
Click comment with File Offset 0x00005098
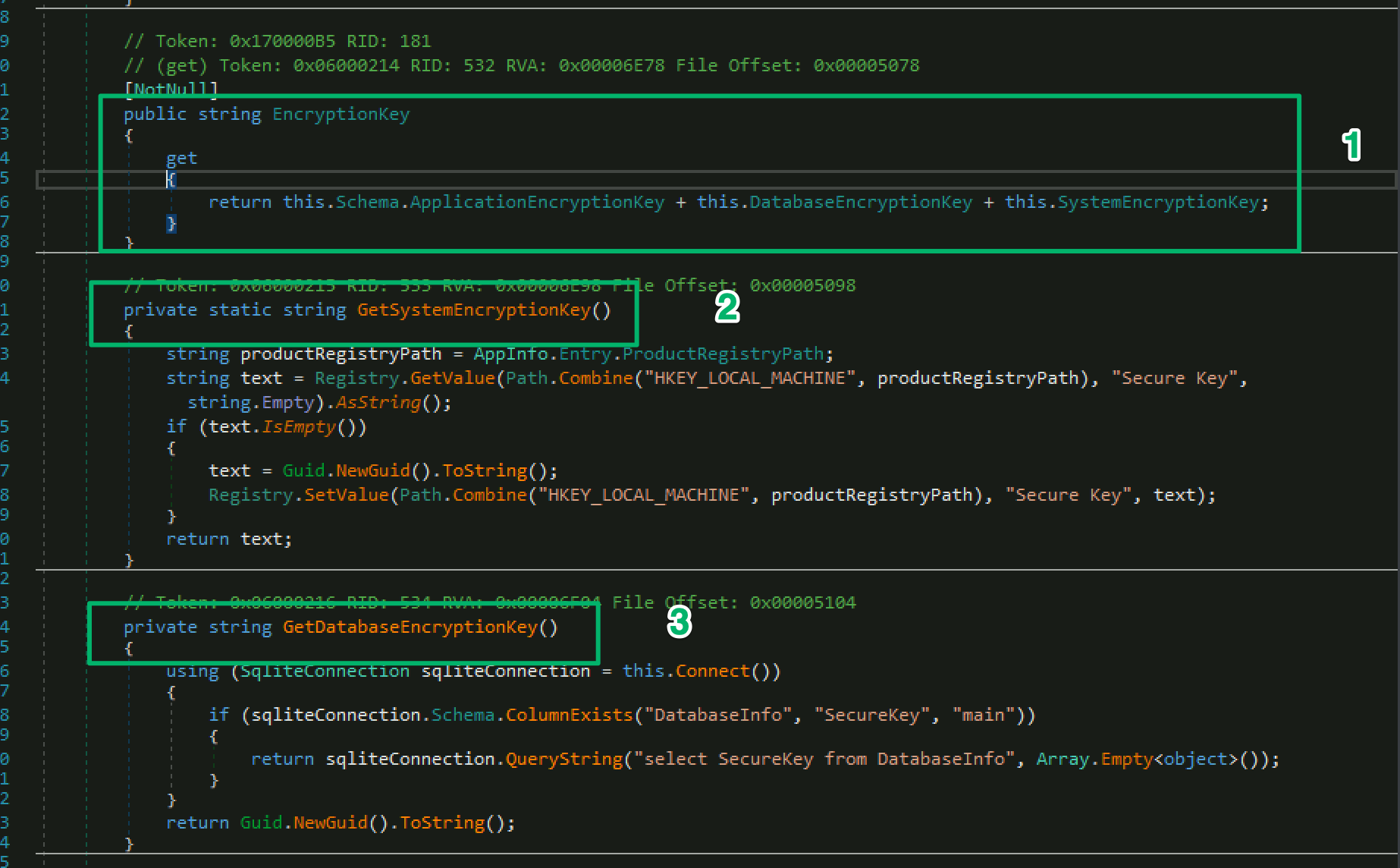(490, 286)
